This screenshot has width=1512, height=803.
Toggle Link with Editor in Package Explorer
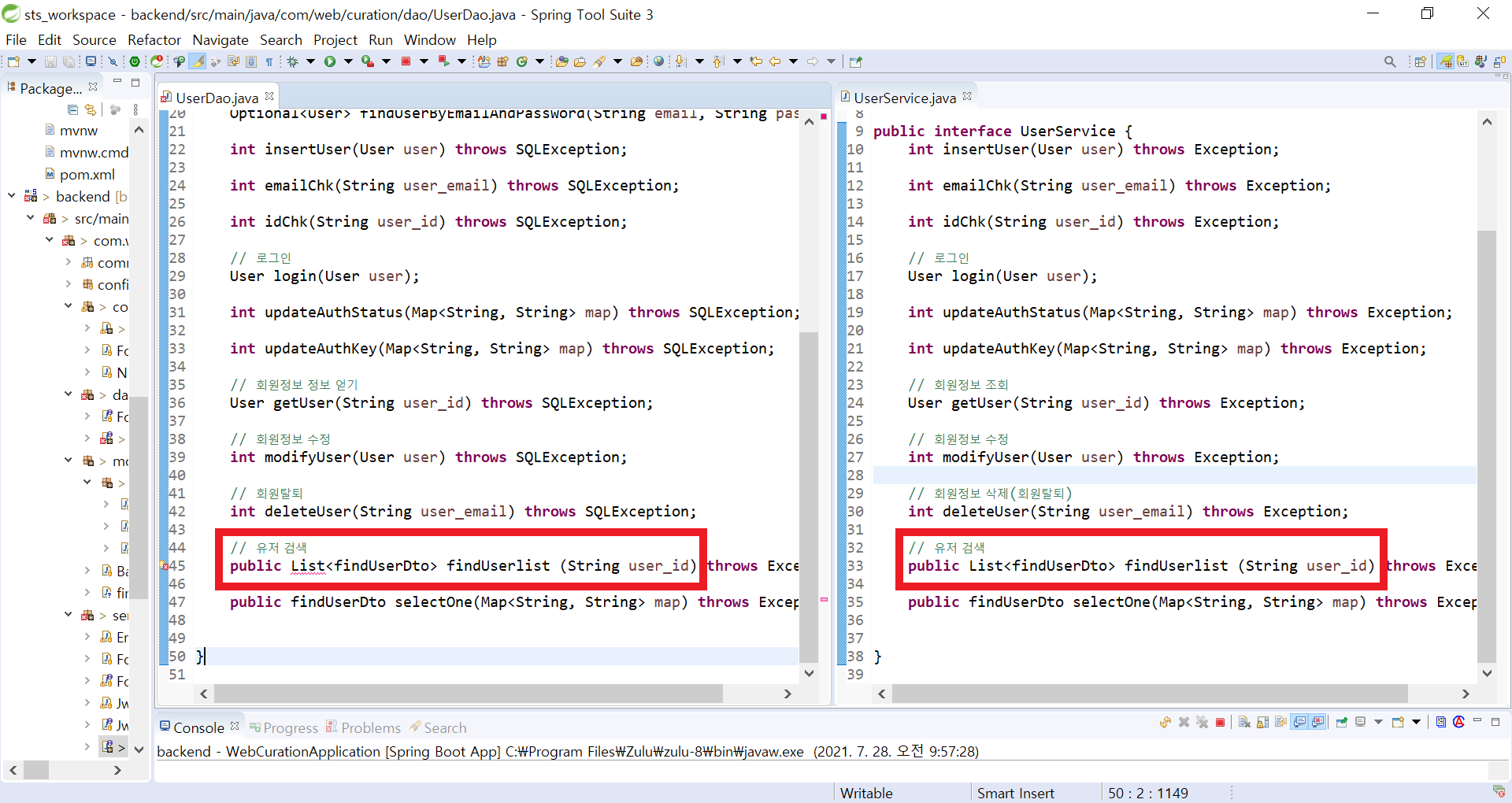[91, 109]
